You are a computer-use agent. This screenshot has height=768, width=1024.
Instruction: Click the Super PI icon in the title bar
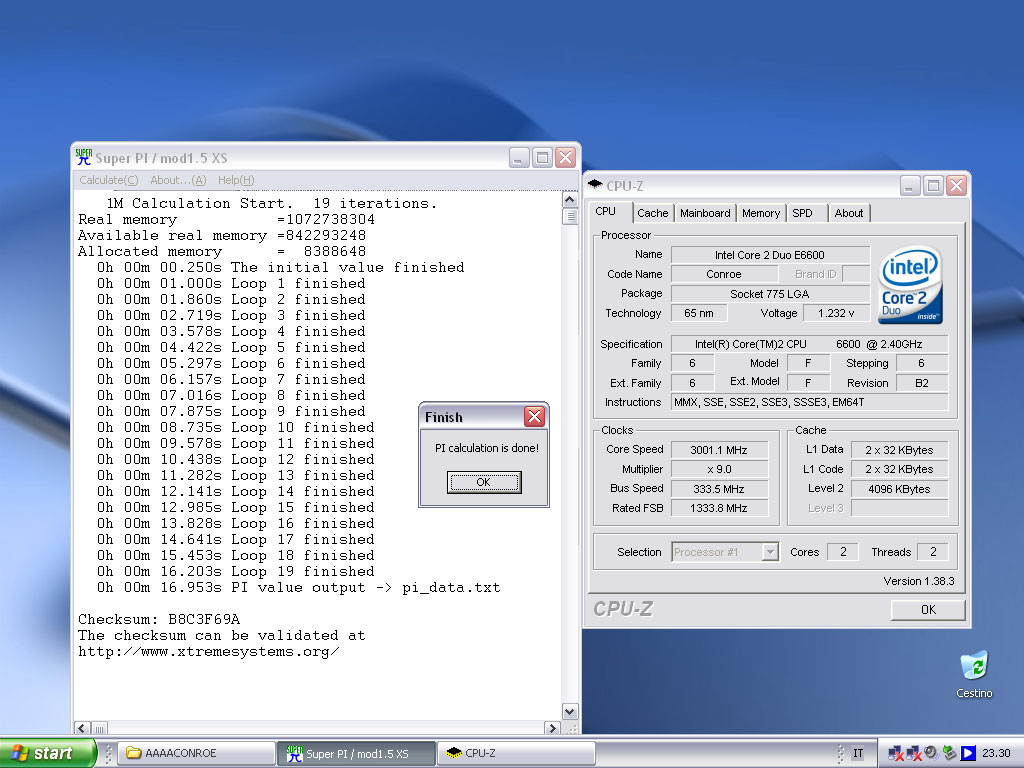pyautogui.click(x=84, y=157)
